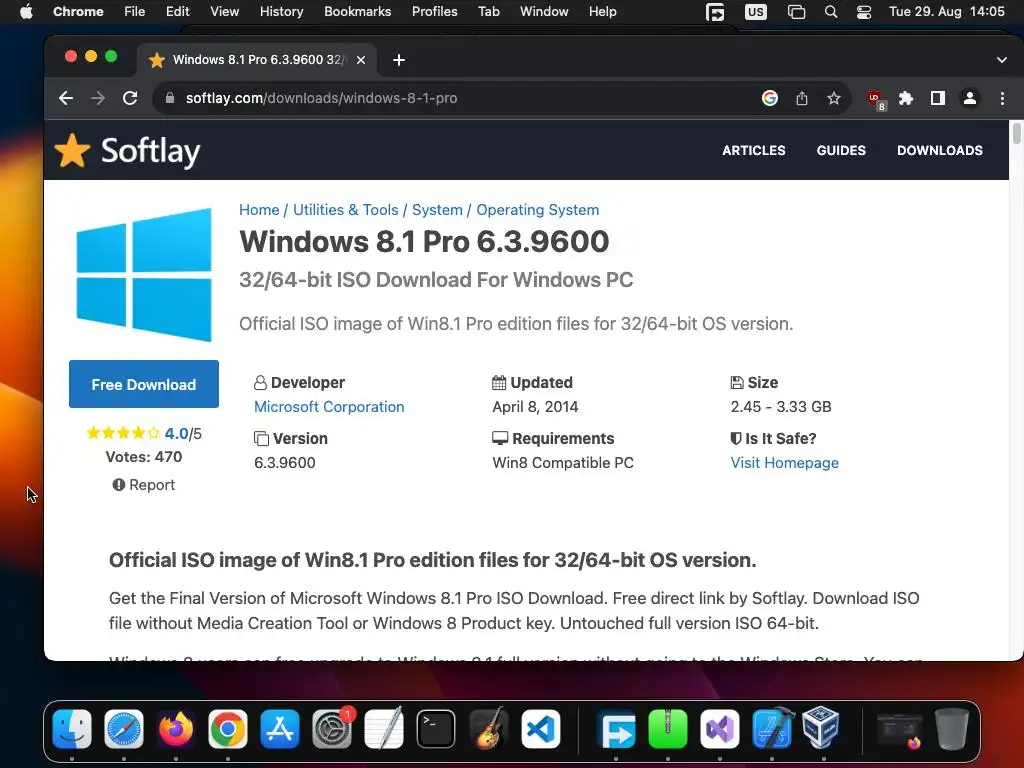
Task: Follow the System breadcrumb link
Action: pos(437,210)
